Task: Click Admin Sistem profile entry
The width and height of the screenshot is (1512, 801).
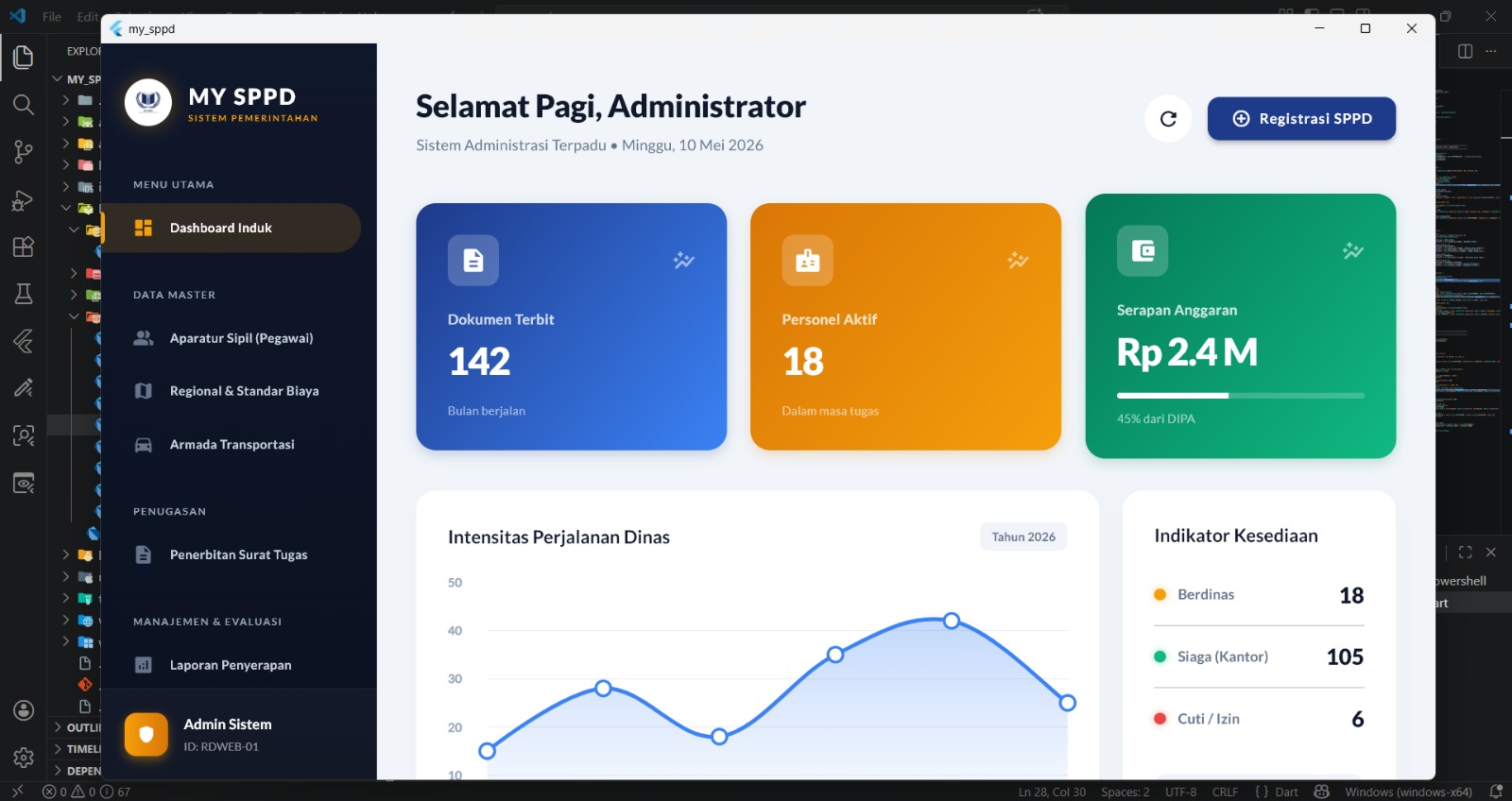Action: coord(238,735)
